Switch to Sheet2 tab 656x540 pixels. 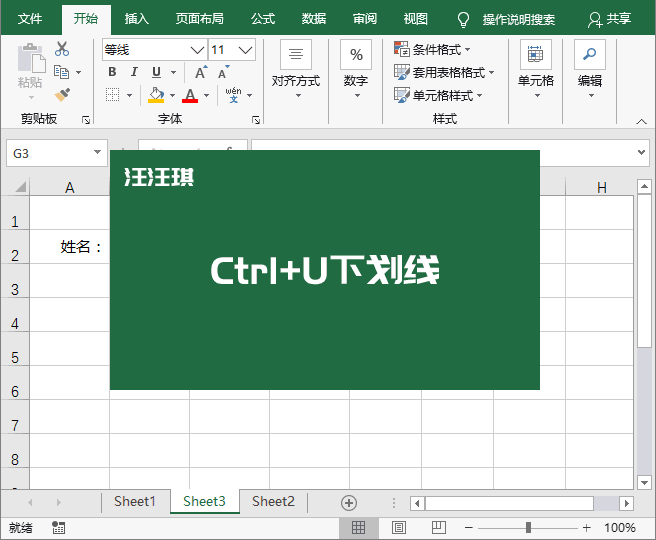273,501
